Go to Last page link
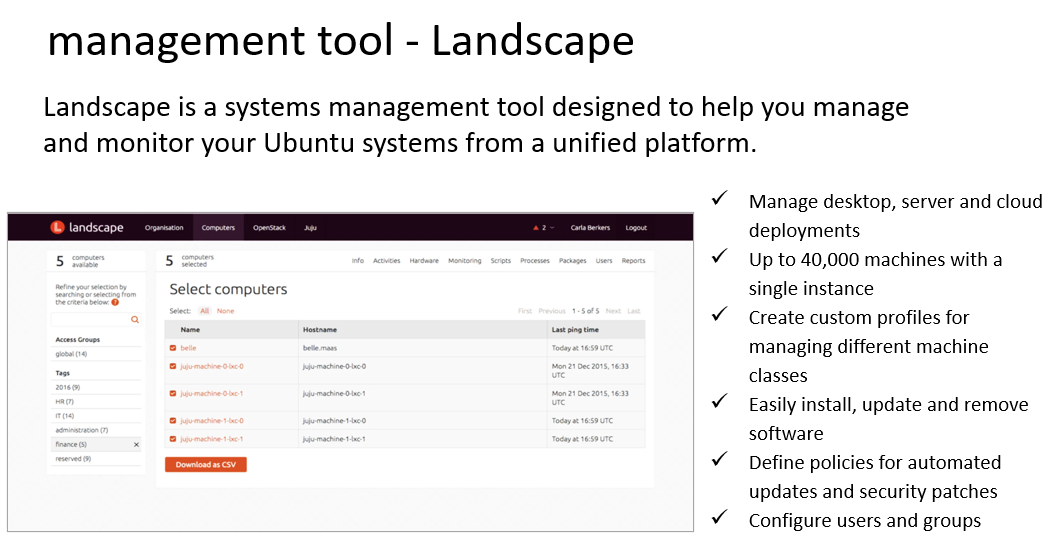 (633, 311)
